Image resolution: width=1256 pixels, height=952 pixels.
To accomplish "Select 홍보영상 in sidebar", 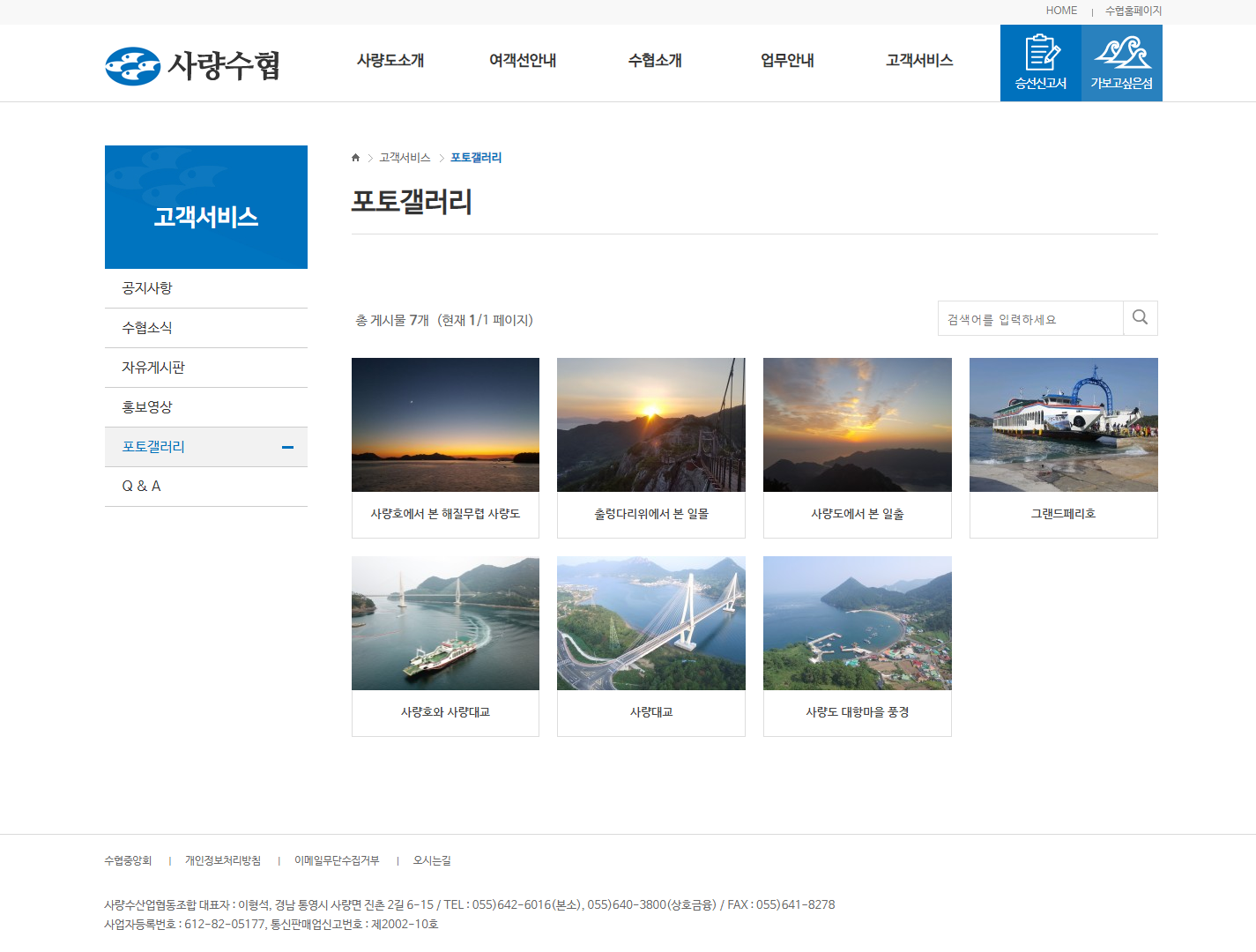I will pyautogui.click(x=206, y=407).
